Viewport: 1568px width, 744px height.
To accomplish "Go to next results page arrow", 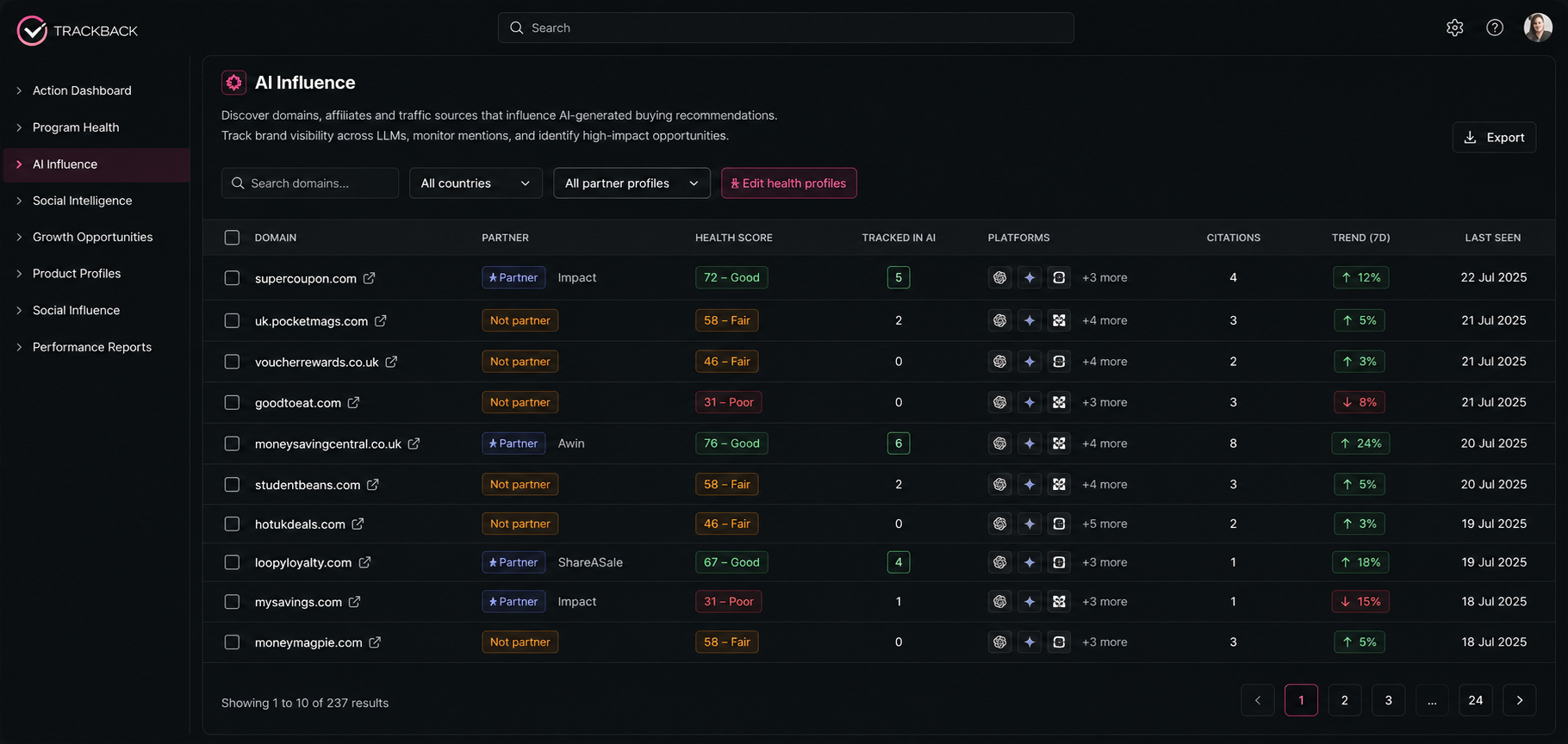I will 1520,700.
